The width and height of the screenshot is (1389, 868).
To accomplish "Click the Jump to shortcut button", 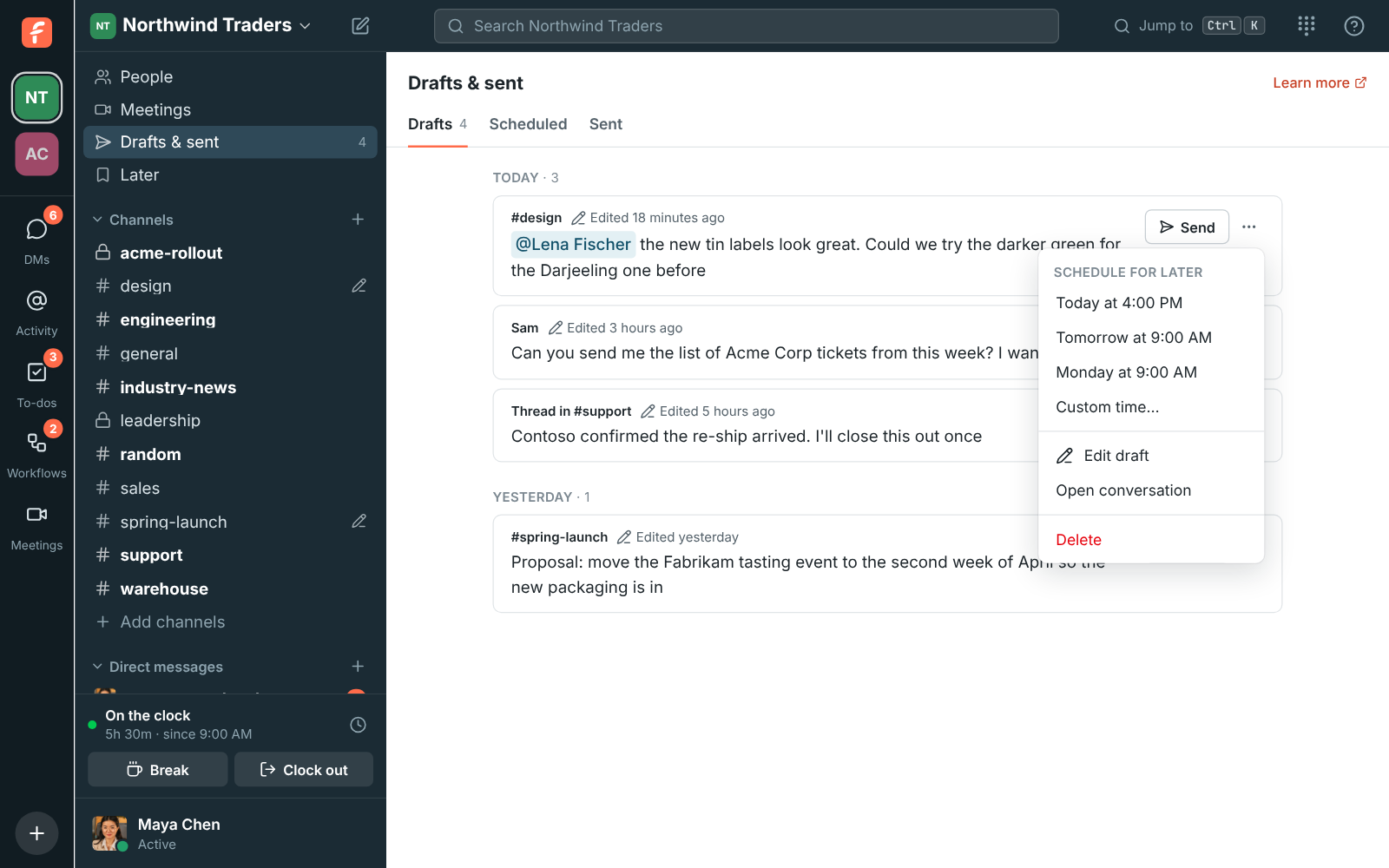I will point(1189,26).
